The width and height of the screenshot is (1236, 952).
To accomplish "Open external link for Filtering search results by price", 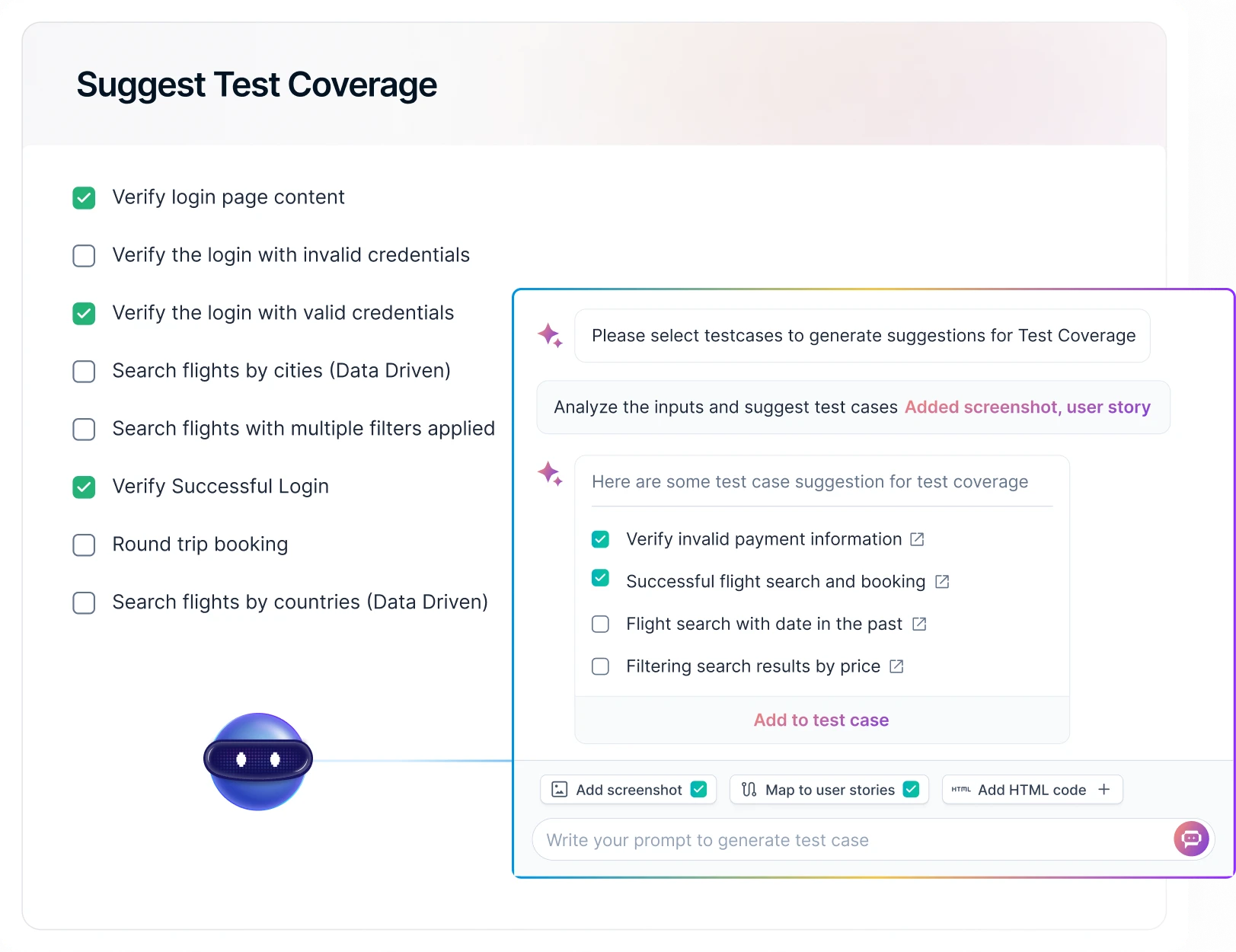I will [x=896, y=666].
